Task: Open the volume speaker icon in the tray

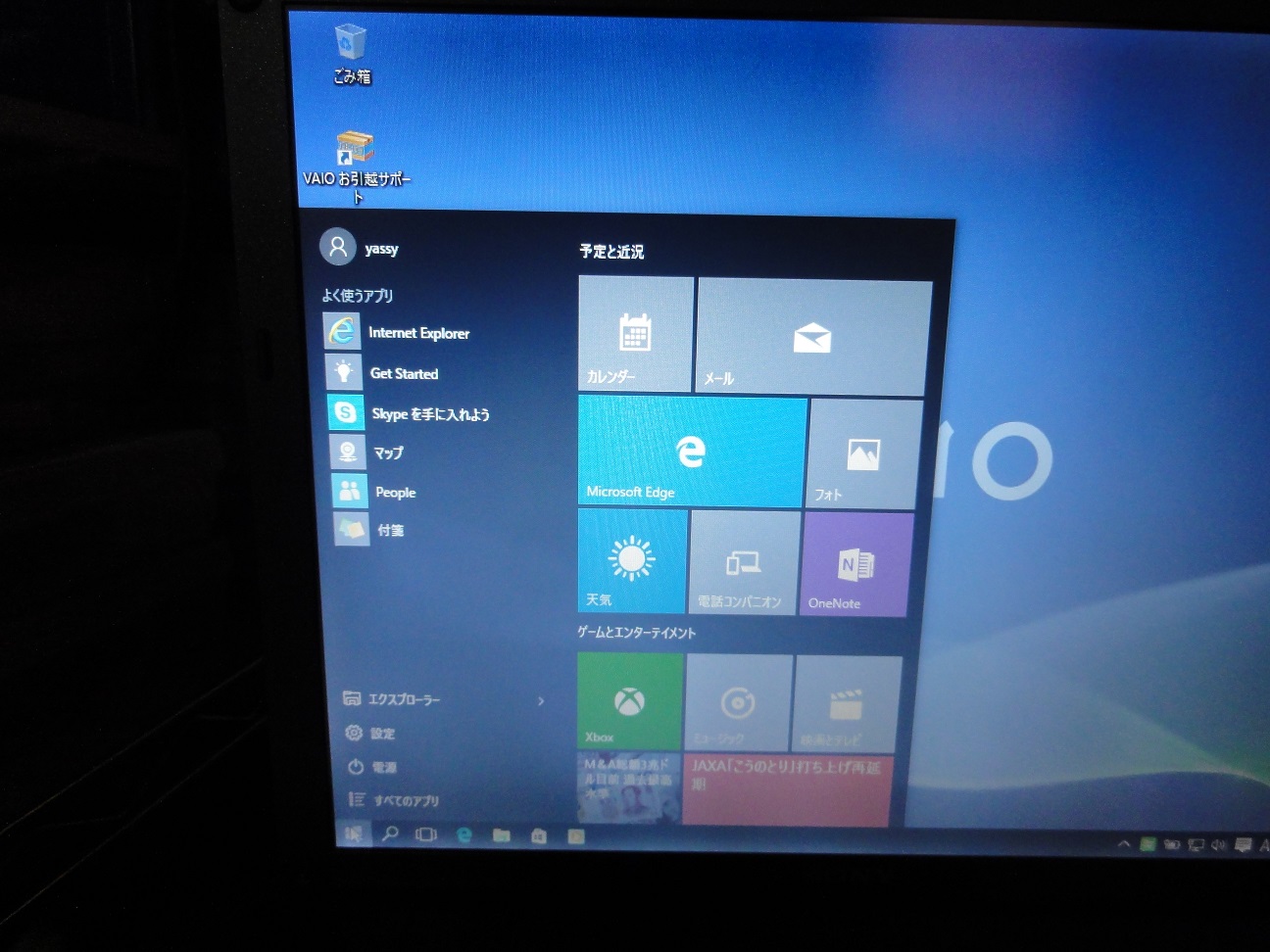Action: (x=1219, y=845)
